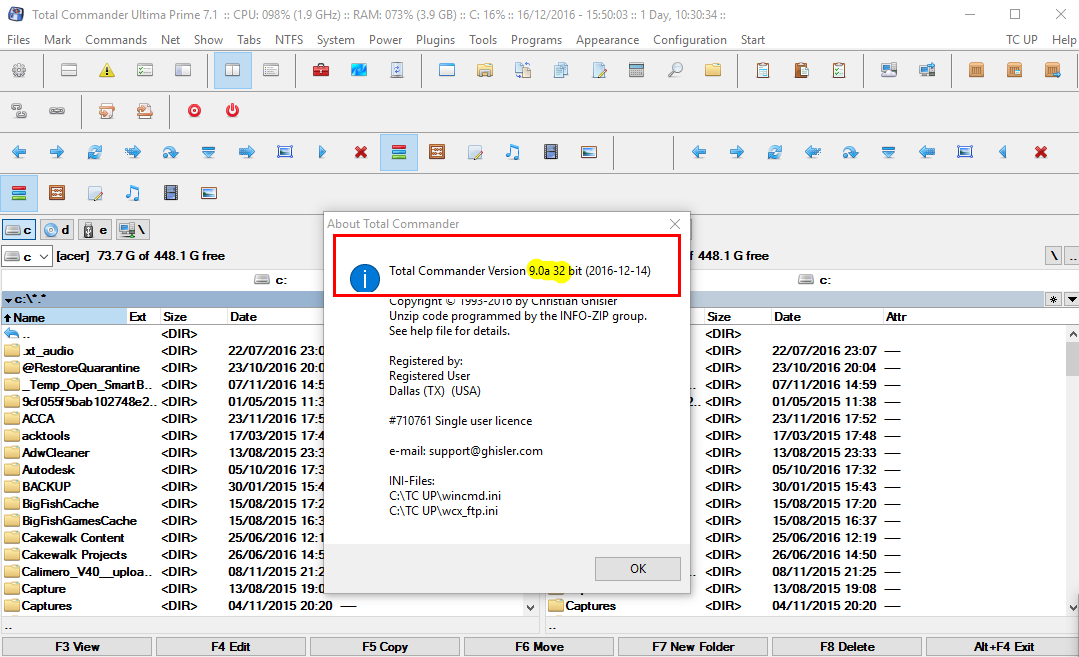Click the blue info icon in About dialog
The image size is (1079, 657).
[365, 279]
